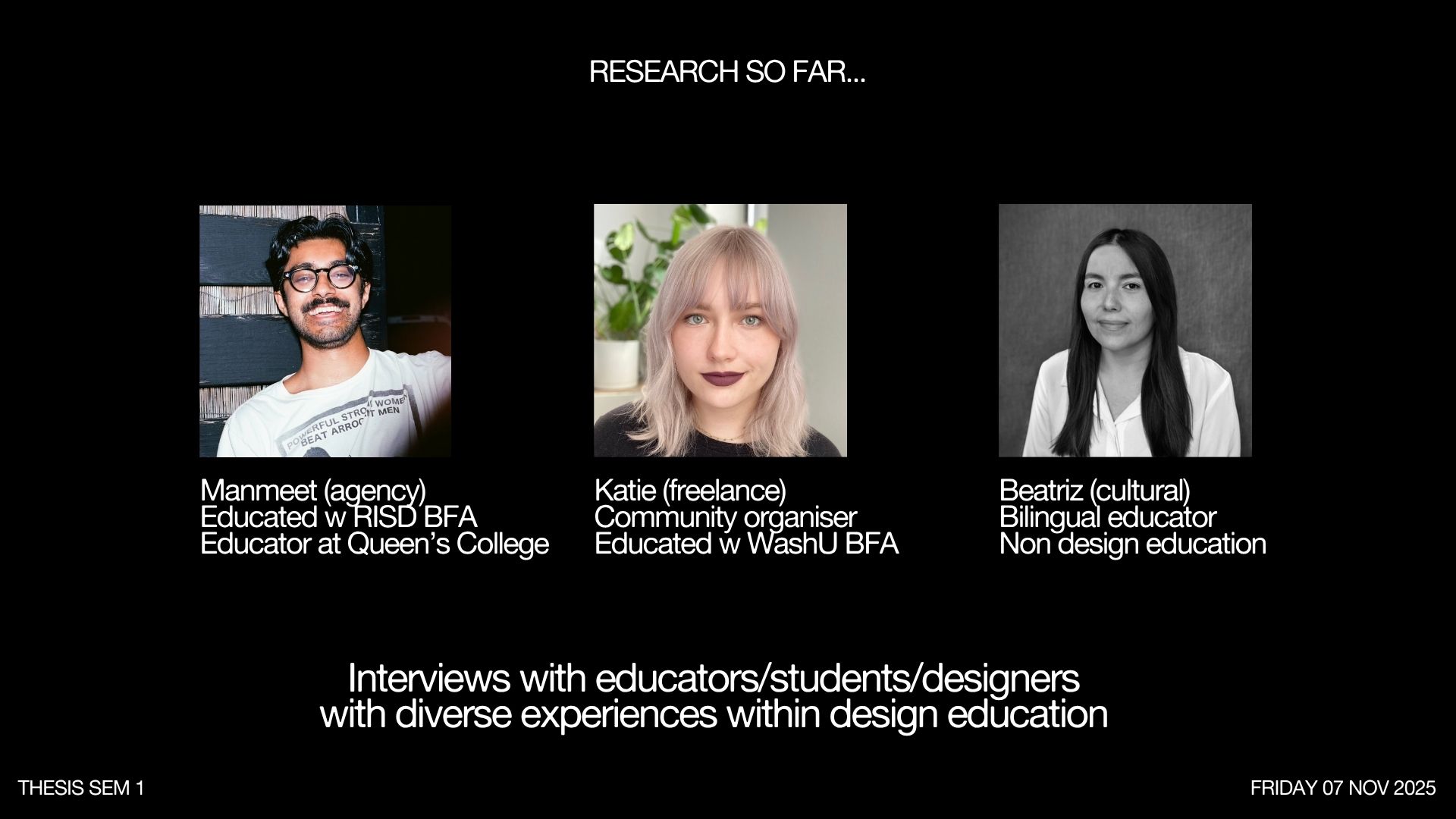Image resolution: width=1456 pixels, height=819 pixels.
Task: Click the Non design education text
Action: tap(1132, 544)
